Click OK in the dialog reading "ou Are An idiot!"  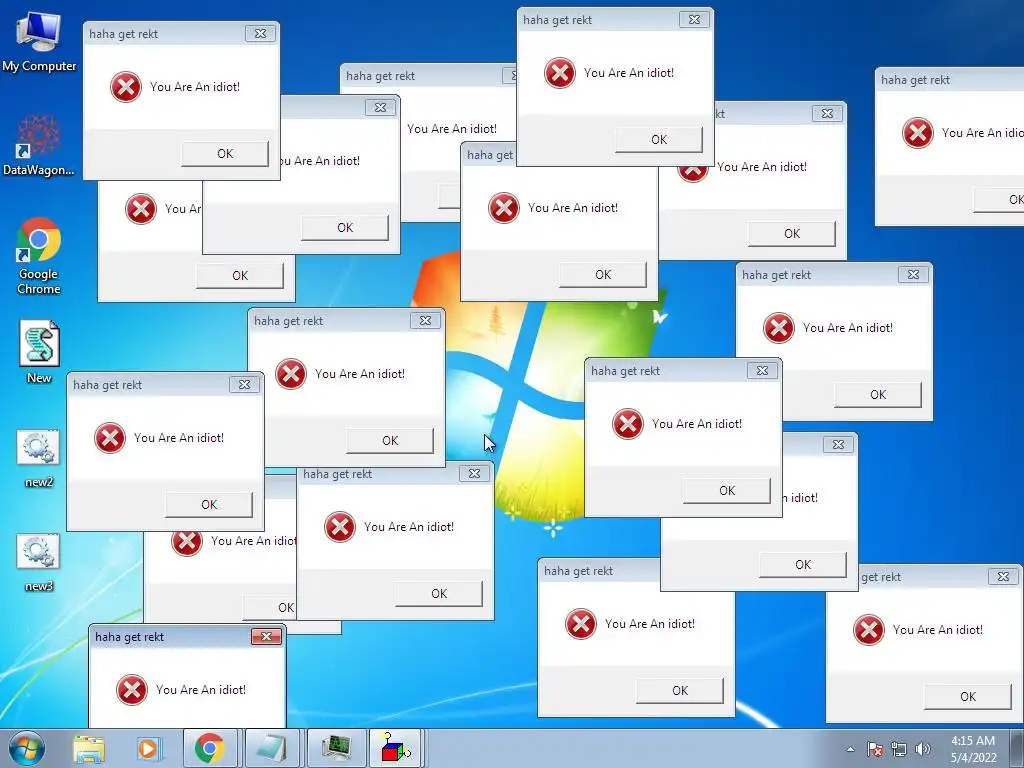345,227
